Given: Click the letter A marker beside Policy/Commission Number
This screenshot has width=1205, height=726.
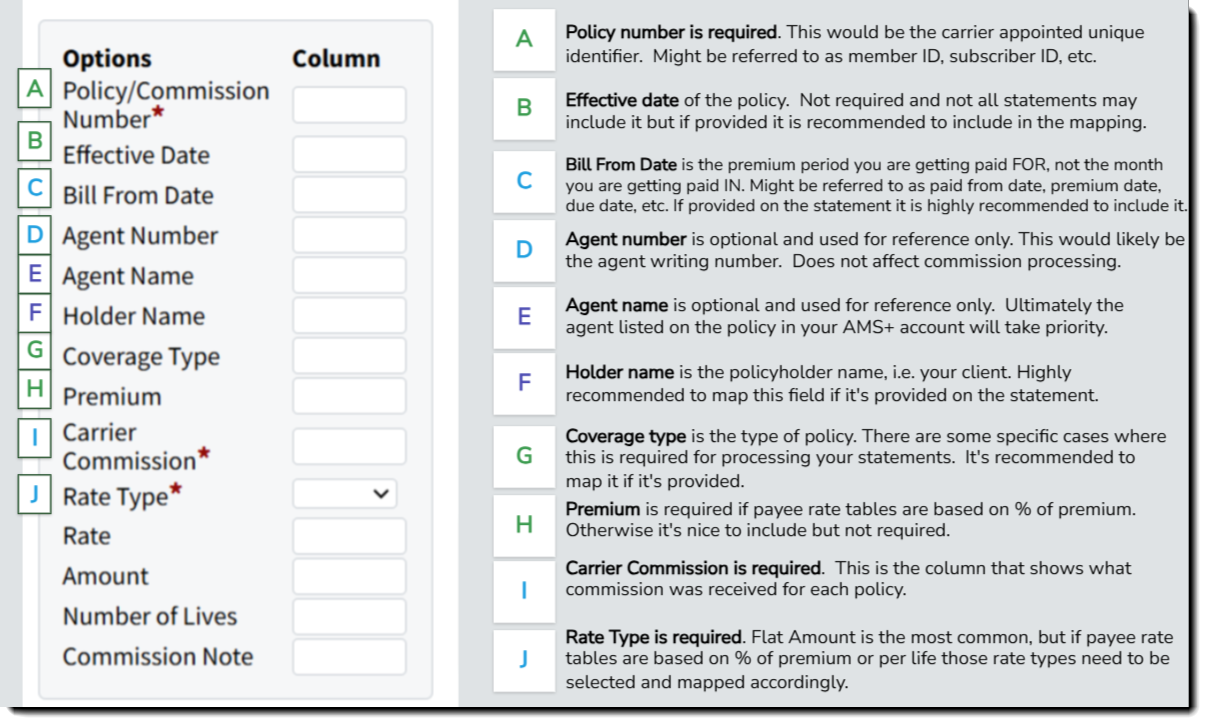Looking at the screenshot, I should pos(35,89).
